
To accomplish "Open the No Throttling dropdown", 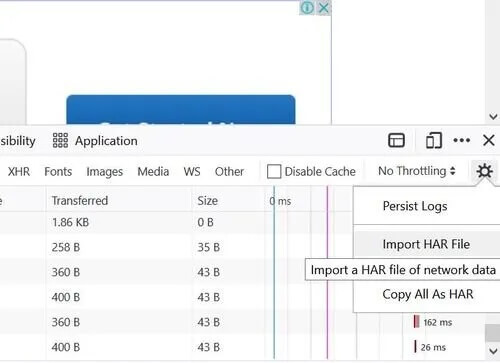I will 416,171.
